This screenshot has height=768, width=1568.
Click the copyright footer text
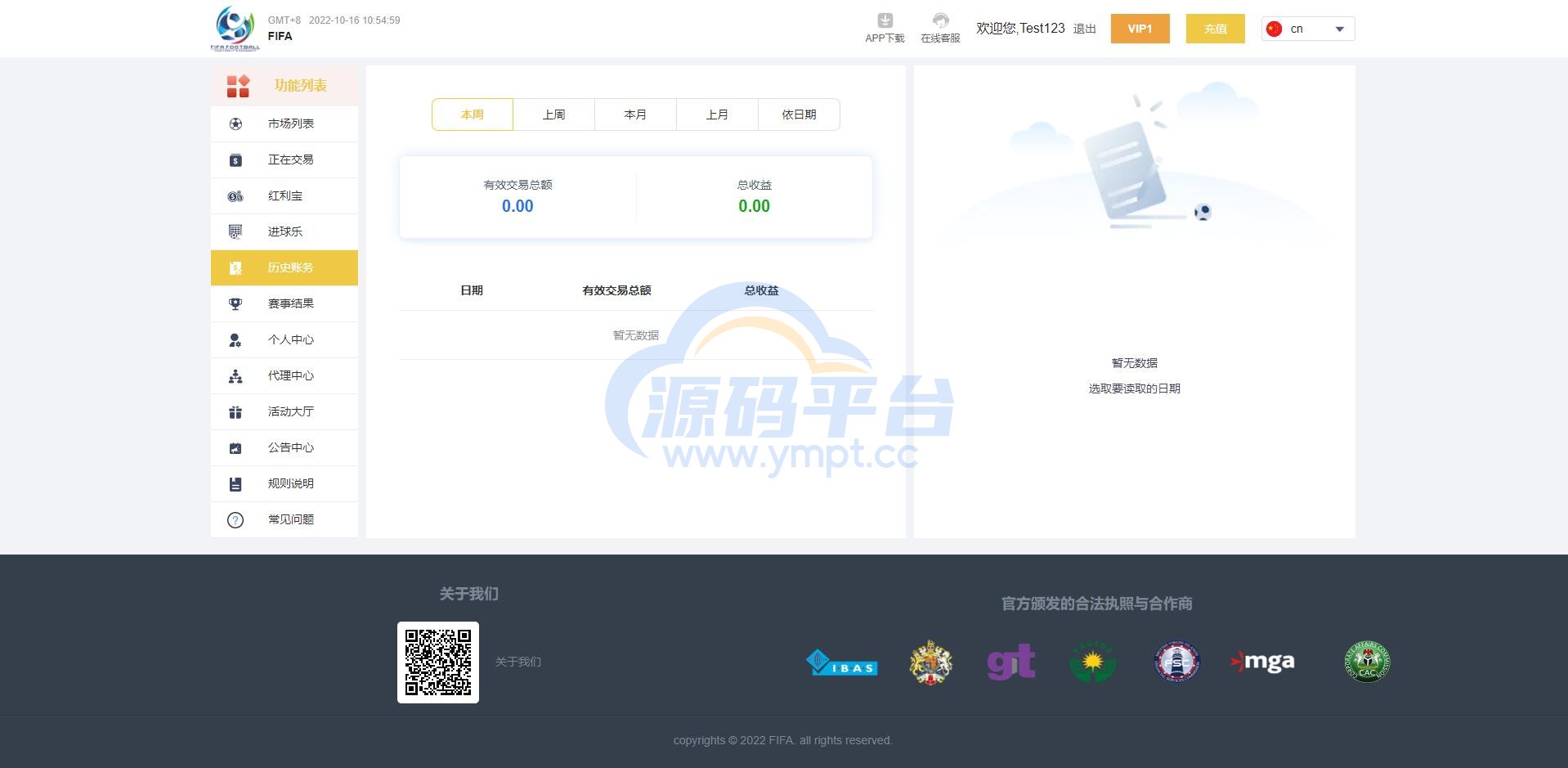click(783, 741)
